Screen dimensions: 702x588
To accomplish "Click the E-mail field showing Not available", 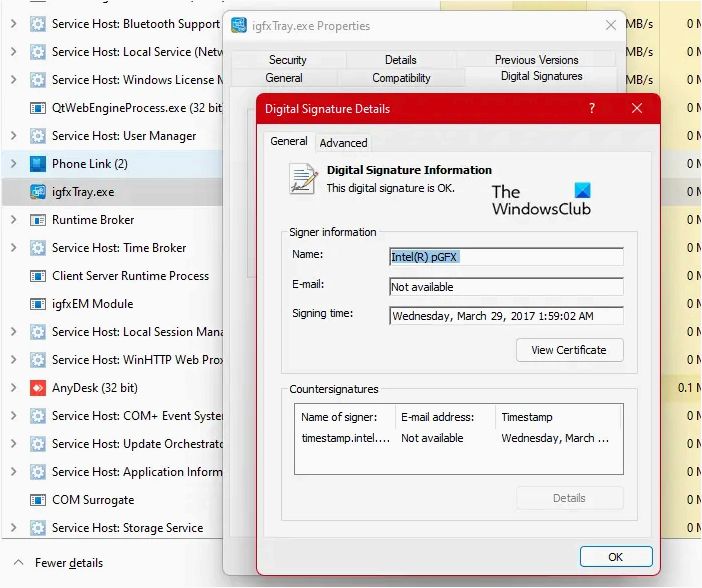I will tap(506, 287).
